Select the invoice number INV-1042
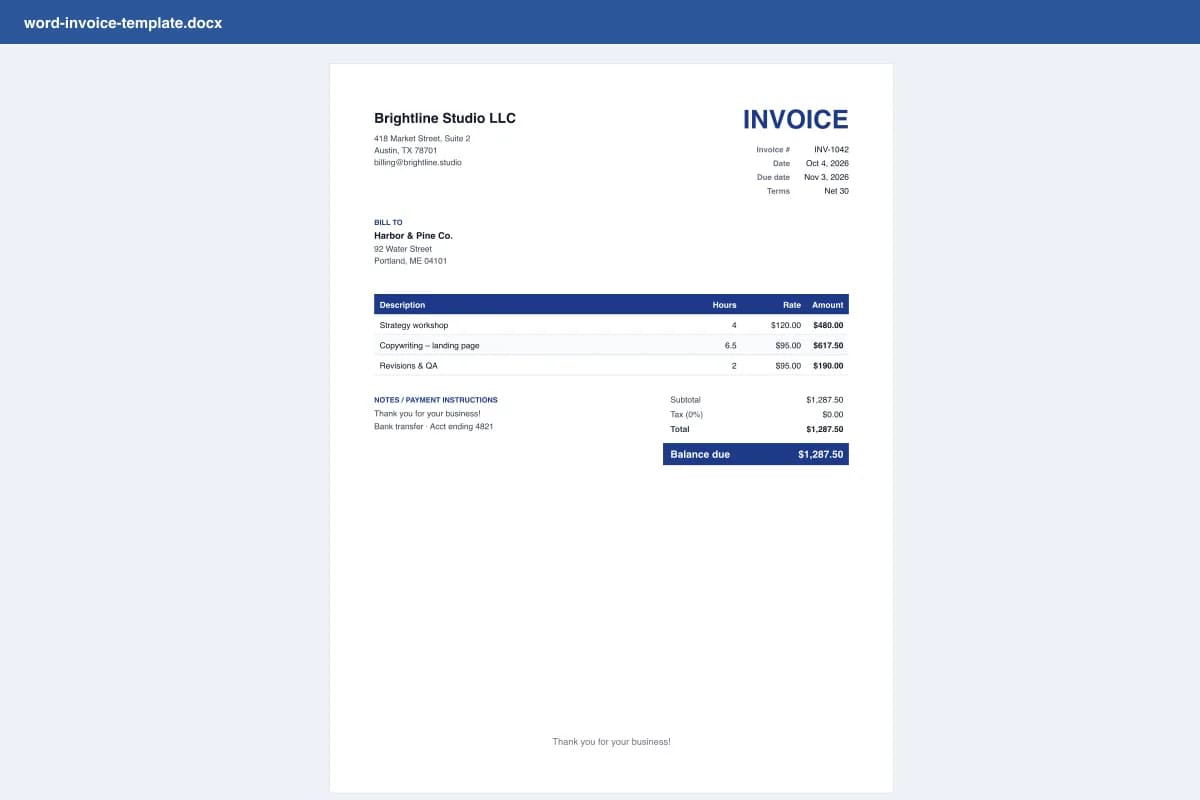The height and width of the screenshot is (800, 1200). point(831,149)
